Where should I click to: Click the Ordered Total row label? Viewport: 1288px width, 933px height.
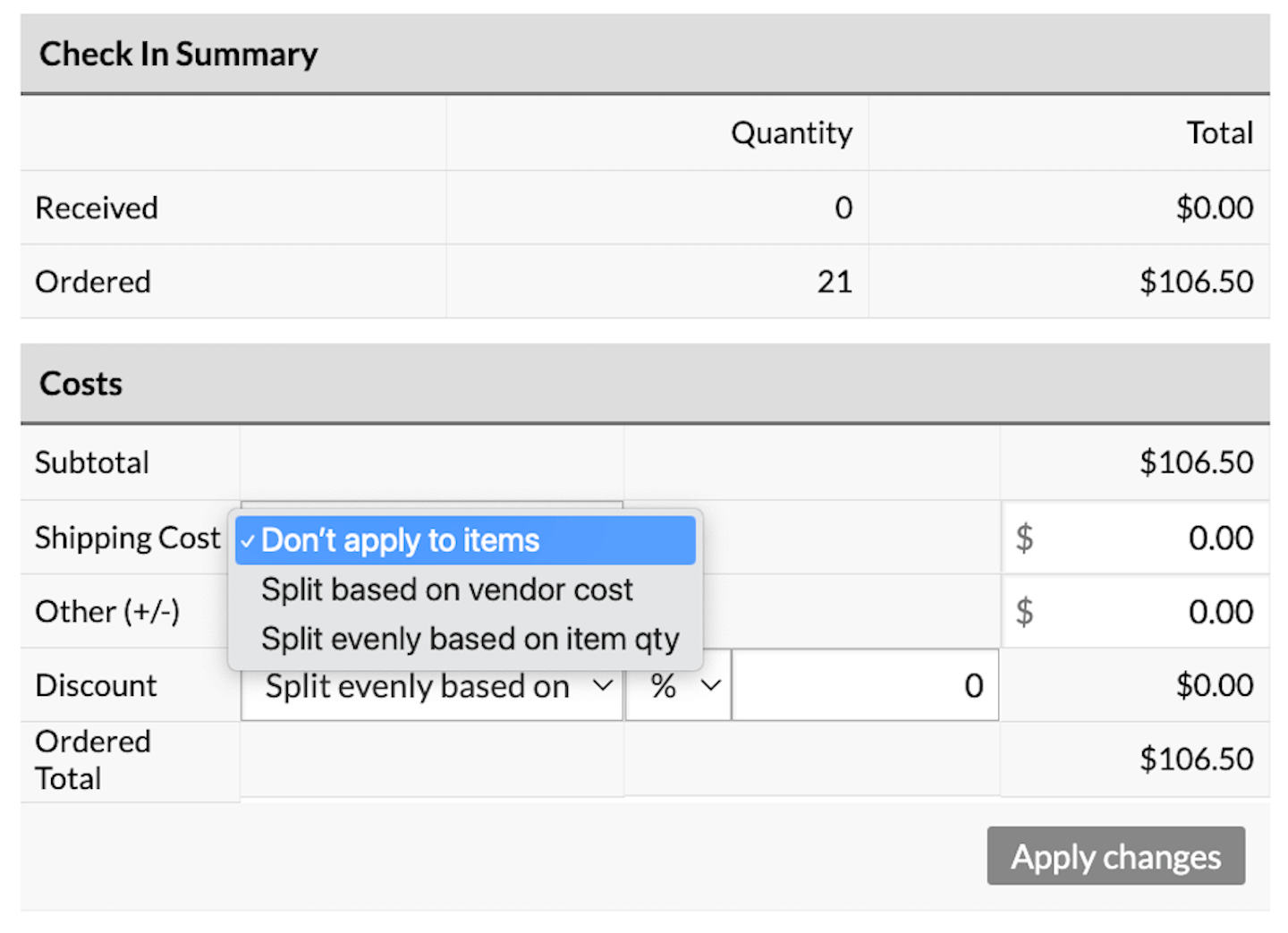[92, 759]
